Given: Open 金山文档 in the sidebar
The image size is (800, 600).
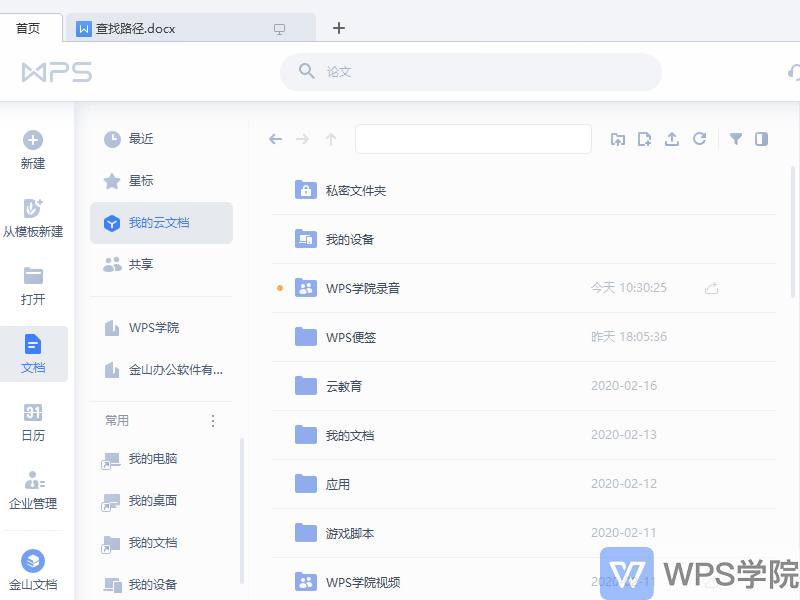Looking at the screenshot, I should 33,570.
